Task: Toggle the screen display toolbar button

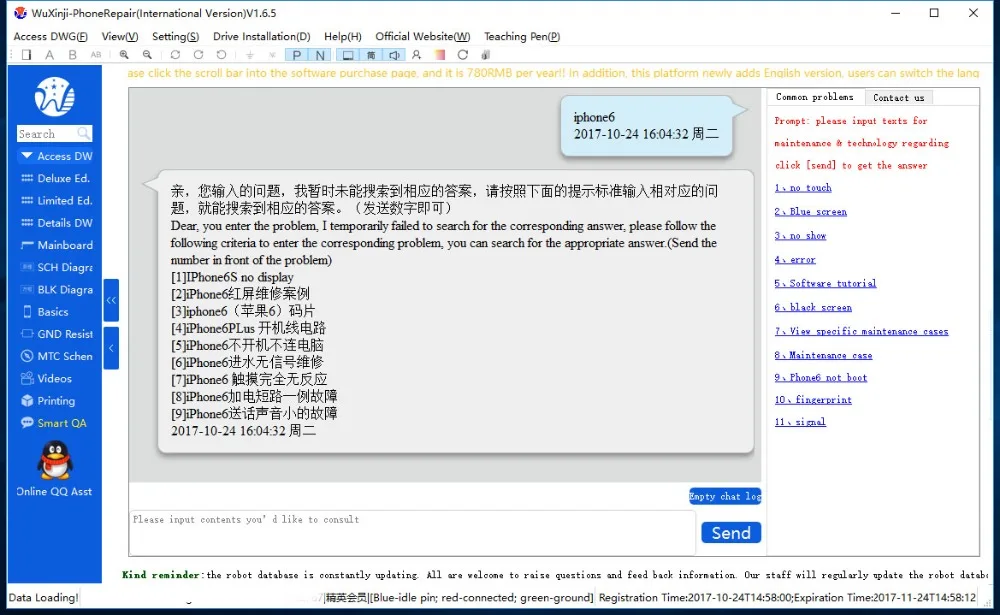Action: tap(348, 55)
